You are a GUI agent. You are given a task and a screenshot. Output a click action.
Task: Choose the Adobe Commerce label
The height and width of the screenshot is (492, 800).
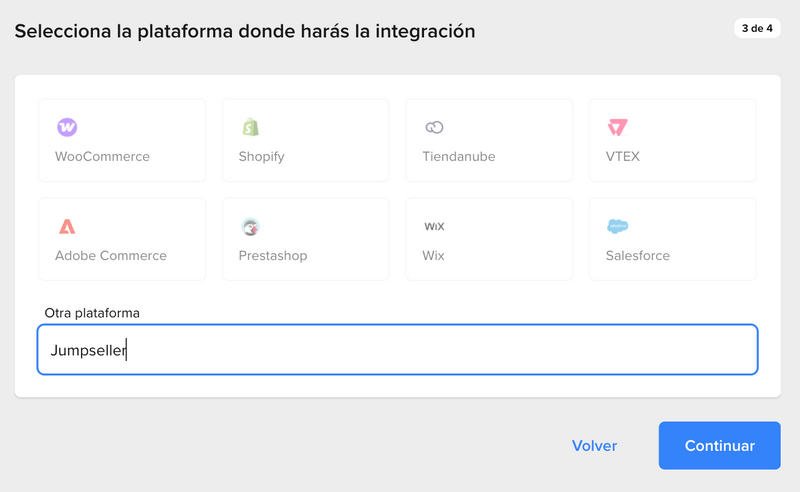pos(111,256)
